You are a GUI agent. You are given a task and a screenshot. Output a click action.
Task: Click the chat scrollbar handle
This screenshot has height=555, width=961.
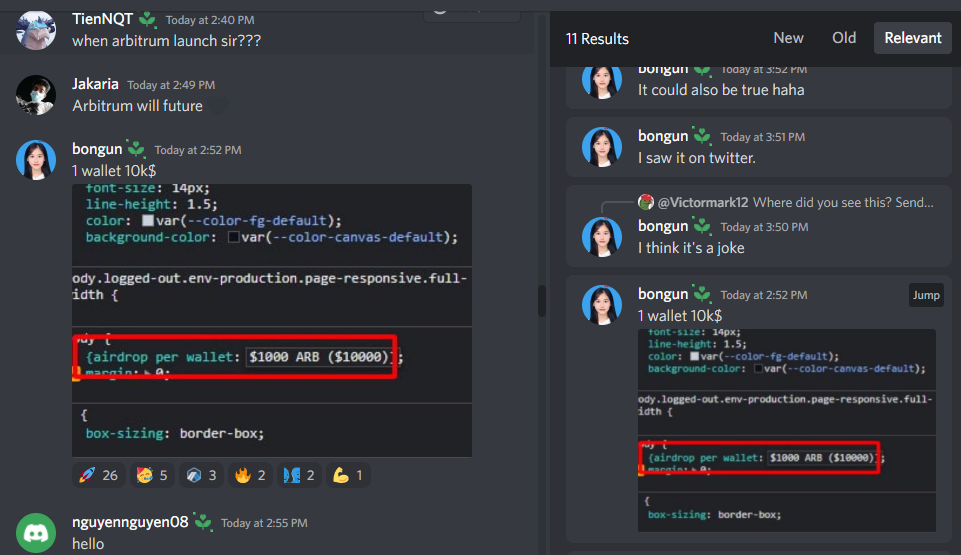[542, 300]
